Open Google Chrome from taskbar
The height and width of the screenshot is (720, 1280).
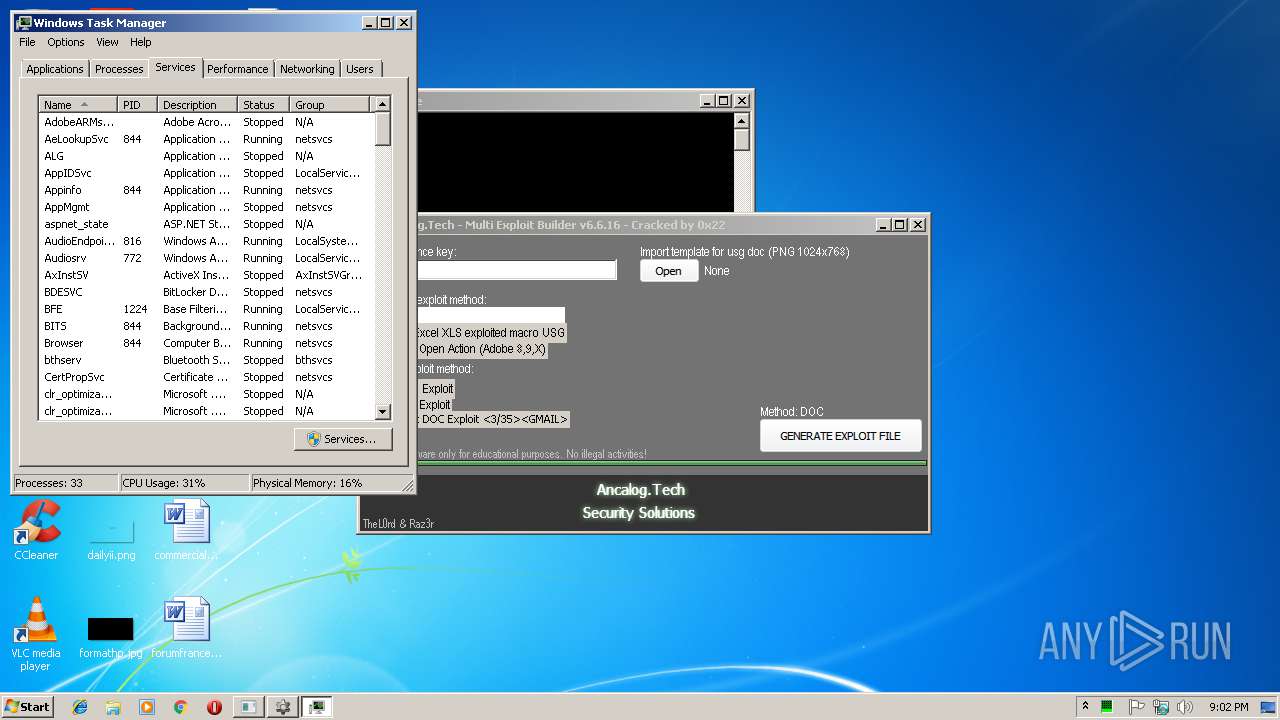180,707
